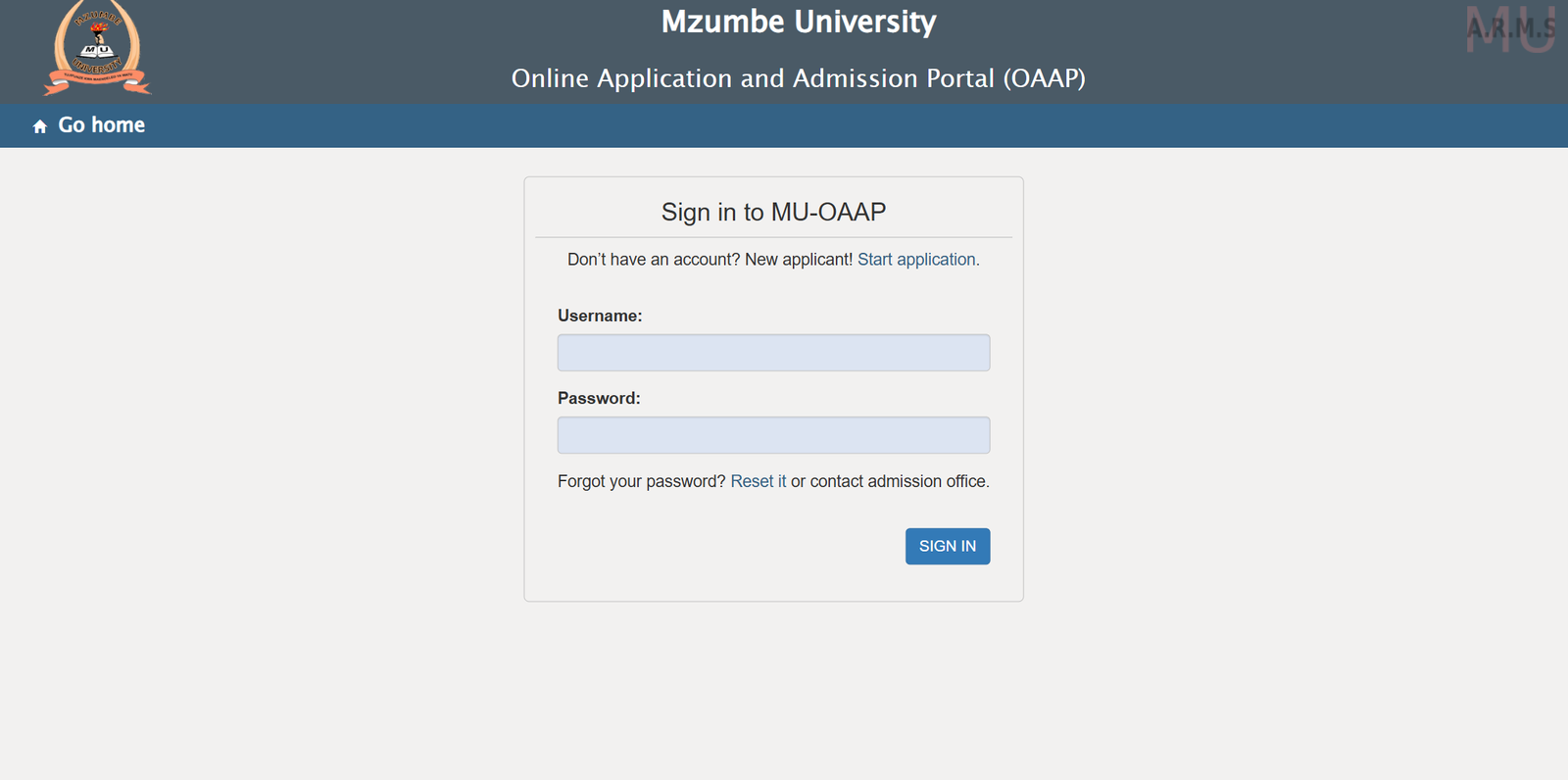Screen dimensions: 1568x780
Task: Focus the Username input field
Action: point(773,353)
